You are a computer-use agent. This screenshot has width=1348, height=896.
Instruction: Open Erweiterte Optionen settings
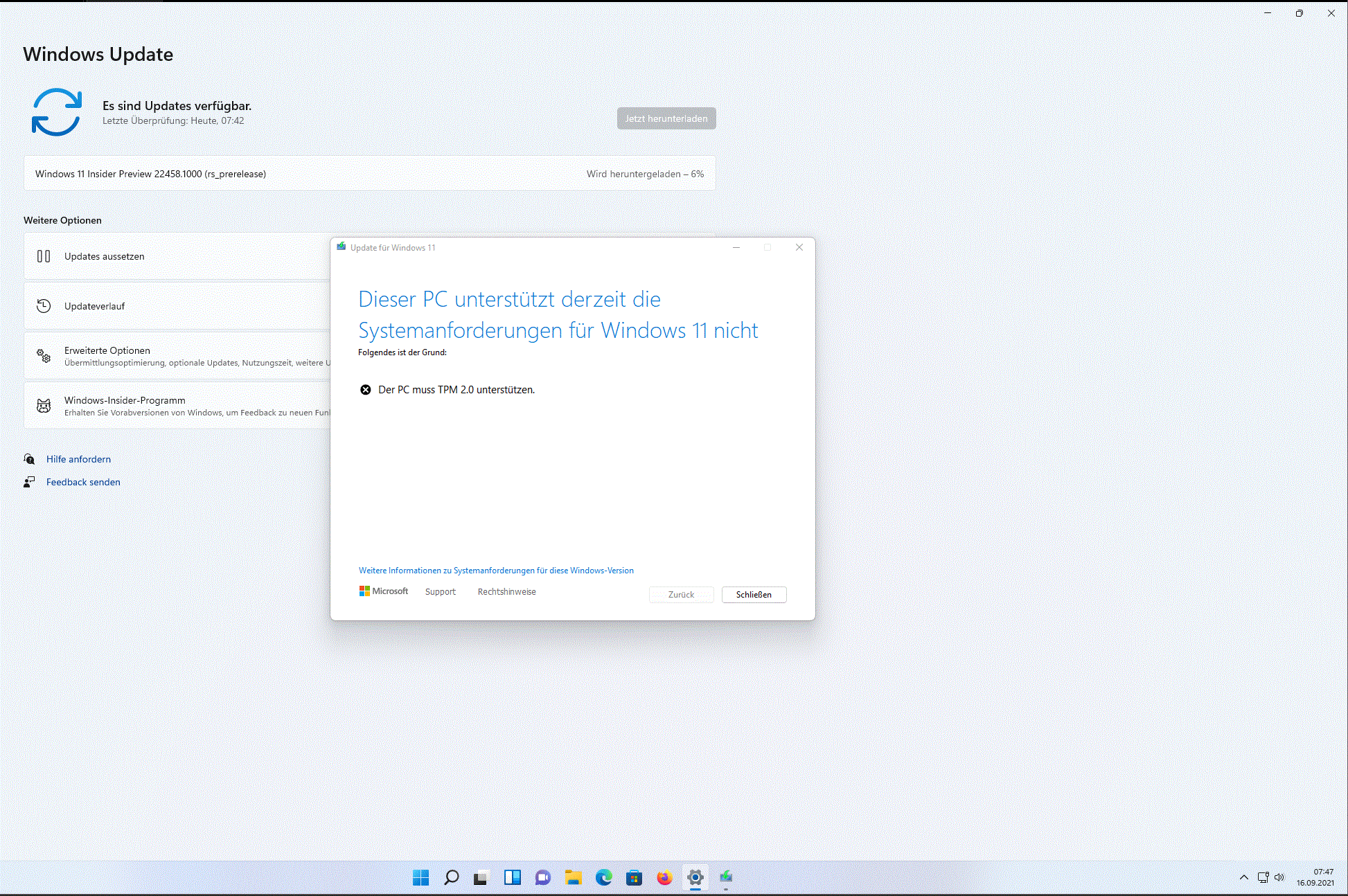point(177,356)
